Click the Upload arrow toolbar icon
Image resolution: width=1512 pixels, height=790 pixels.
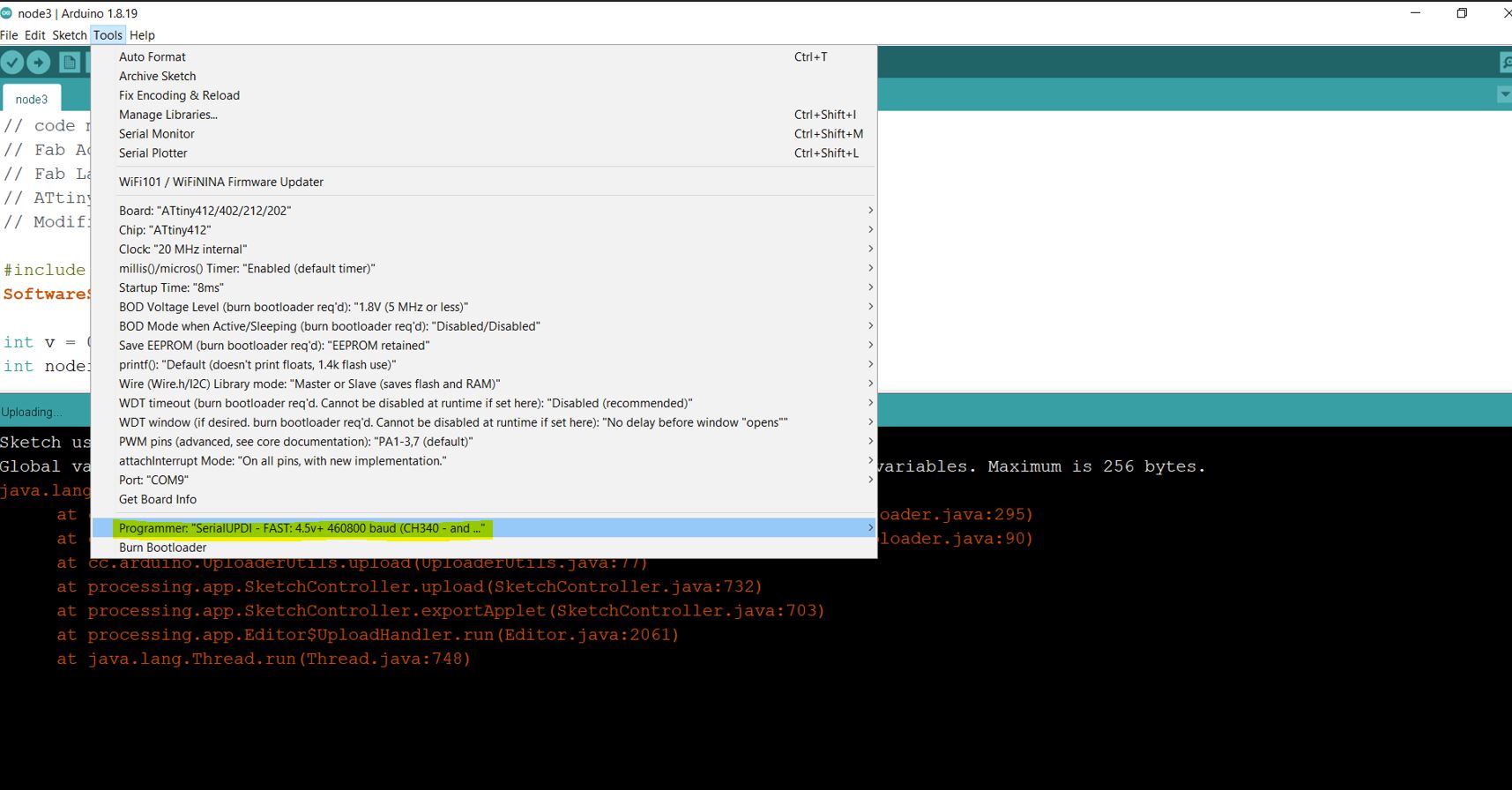coord(38,63)
